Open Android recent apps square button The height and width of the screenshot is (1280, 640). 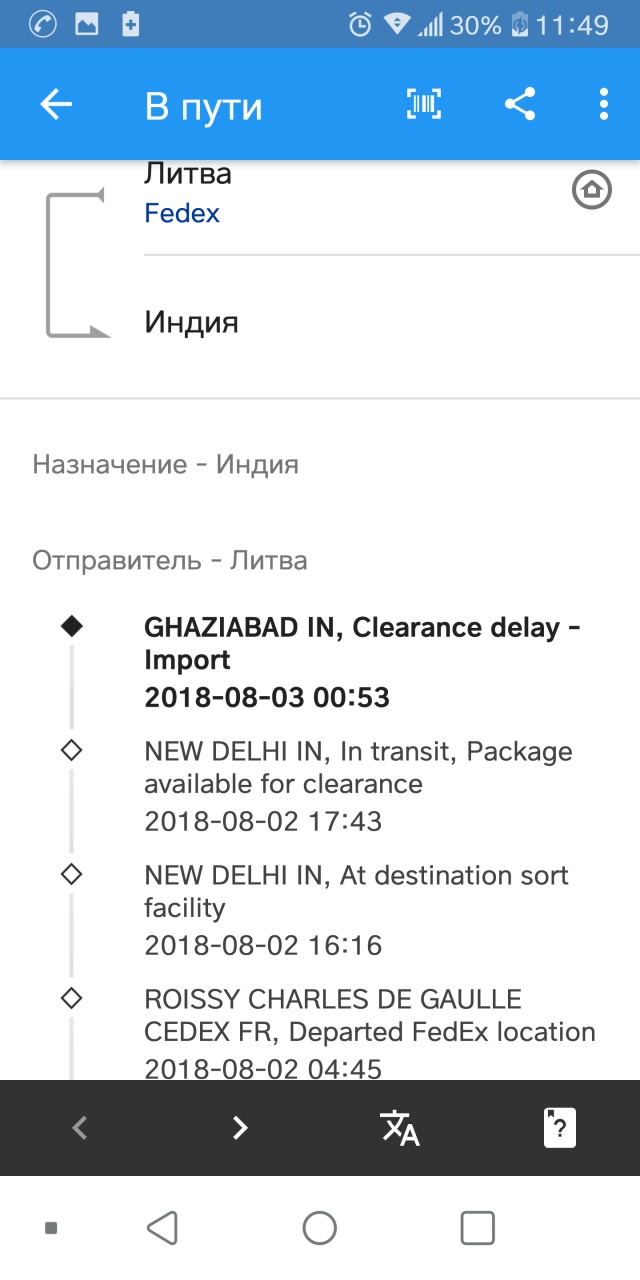[477, 1227]
